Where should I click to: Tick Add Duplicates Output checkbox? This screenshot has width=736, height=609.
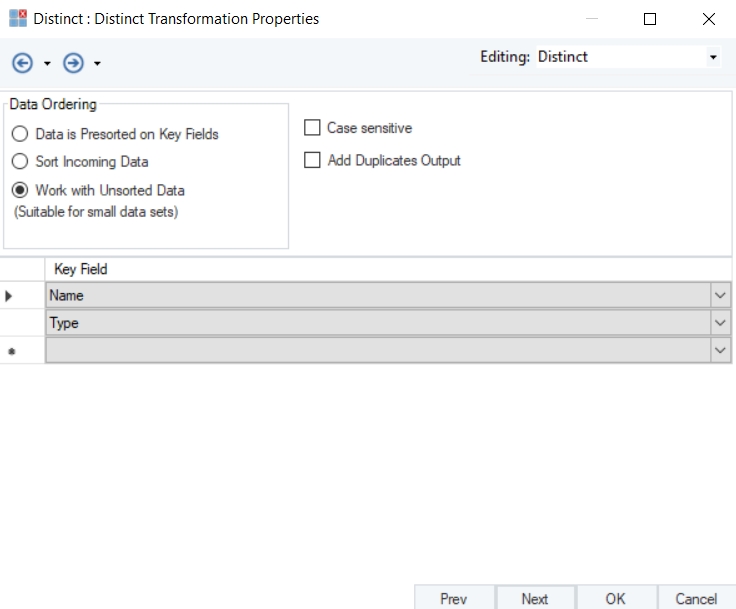tap(312, 160)
